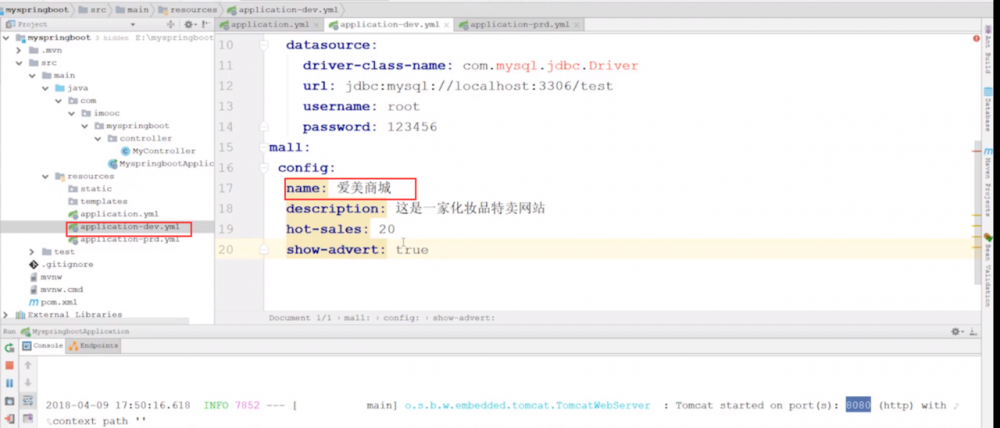The image size is (1000, 428).
Task: Click fold marker on config line 16
Action: [x=263, y=168]
